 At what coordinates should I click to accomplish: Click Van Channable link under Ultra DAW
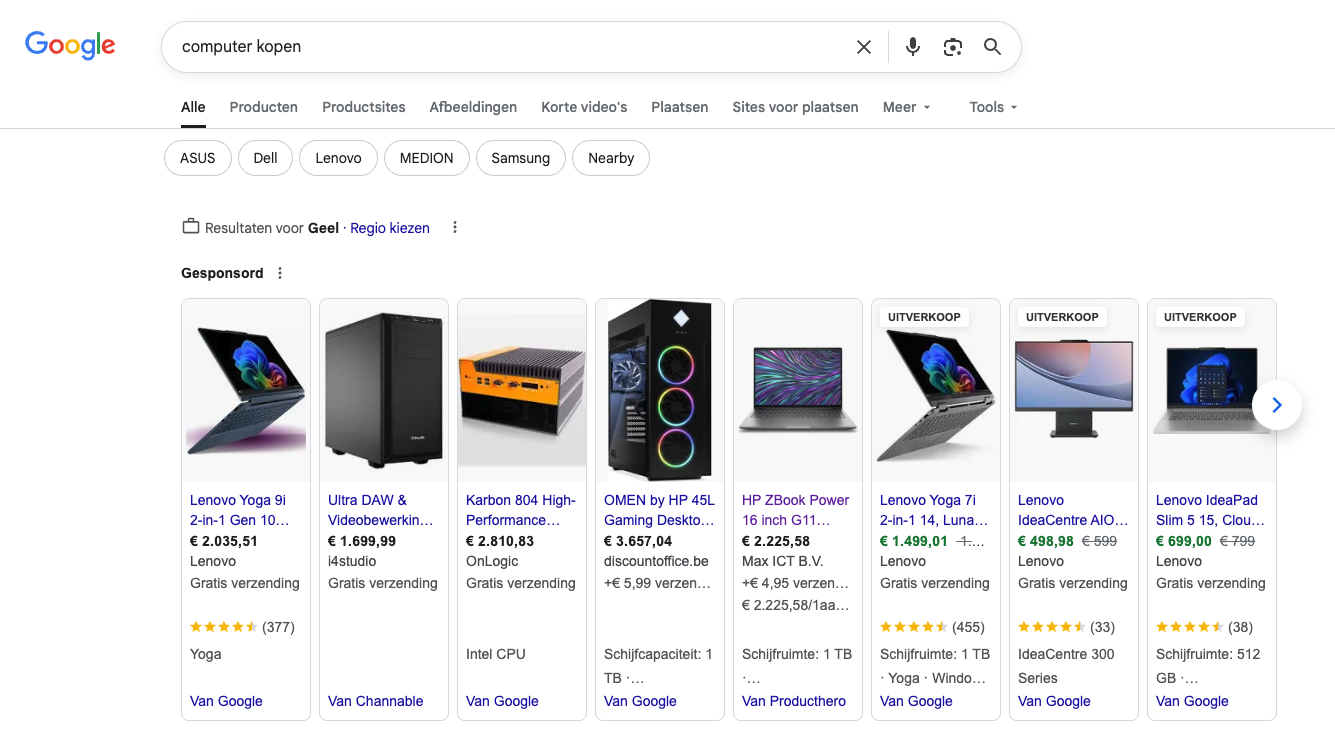point(376,701)
